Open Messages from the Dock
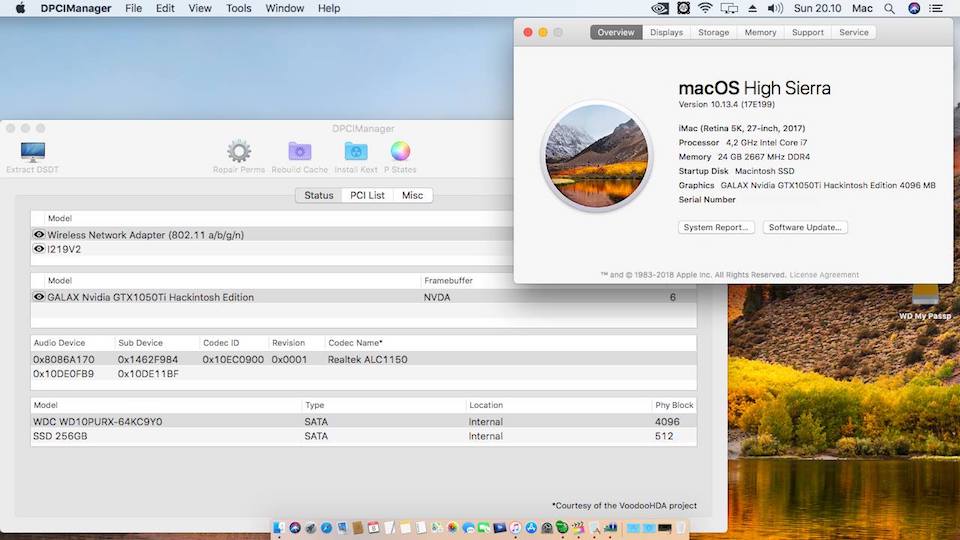The width and height of the screenshot is (960, 540). 469,527
